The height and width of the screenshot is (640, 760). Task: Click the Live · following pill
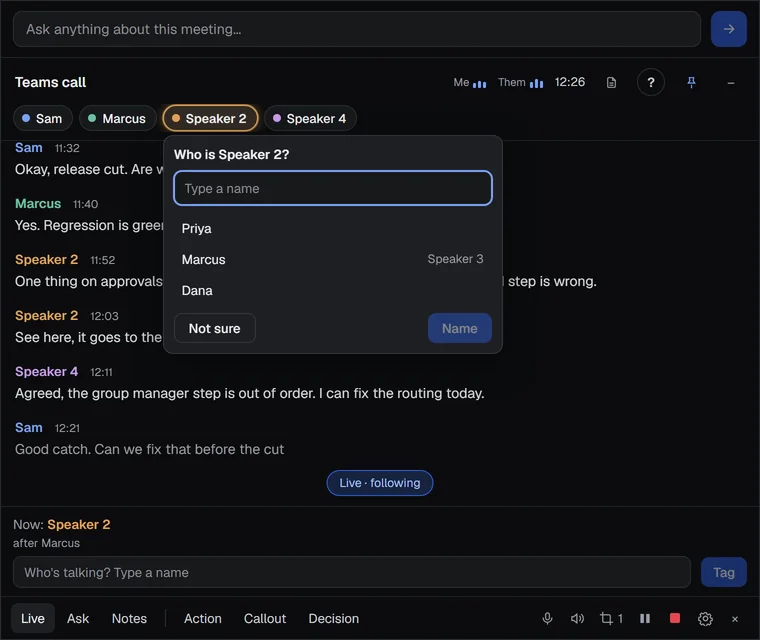point(380,483)
